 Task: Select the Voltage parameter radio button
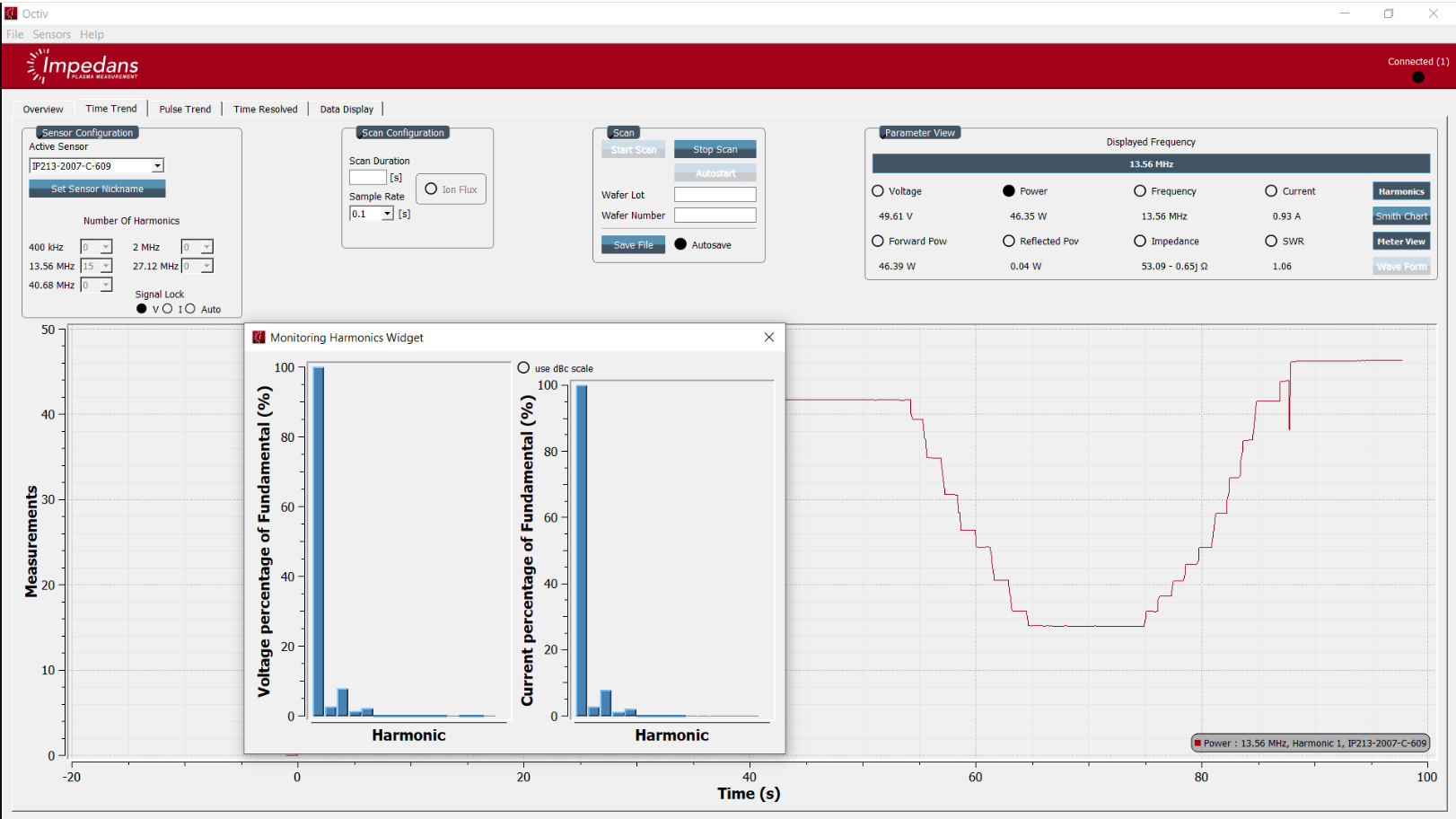point(878,191)
